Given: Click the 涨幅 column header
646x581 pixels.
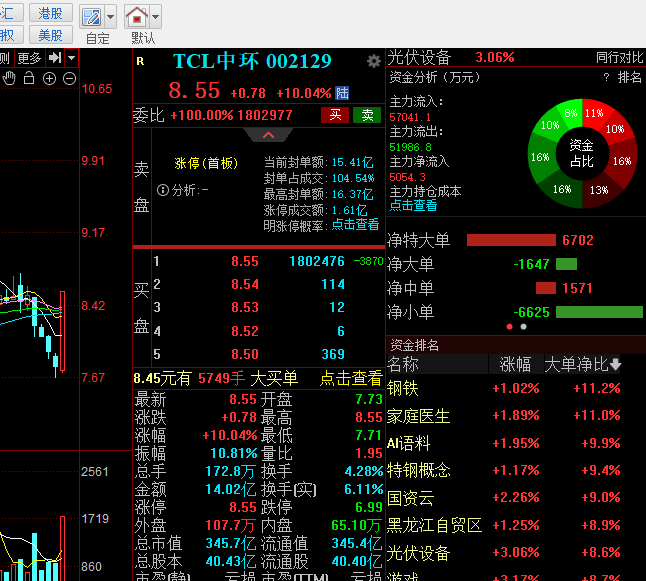Looking at the screenshot, I should point(515,364).
